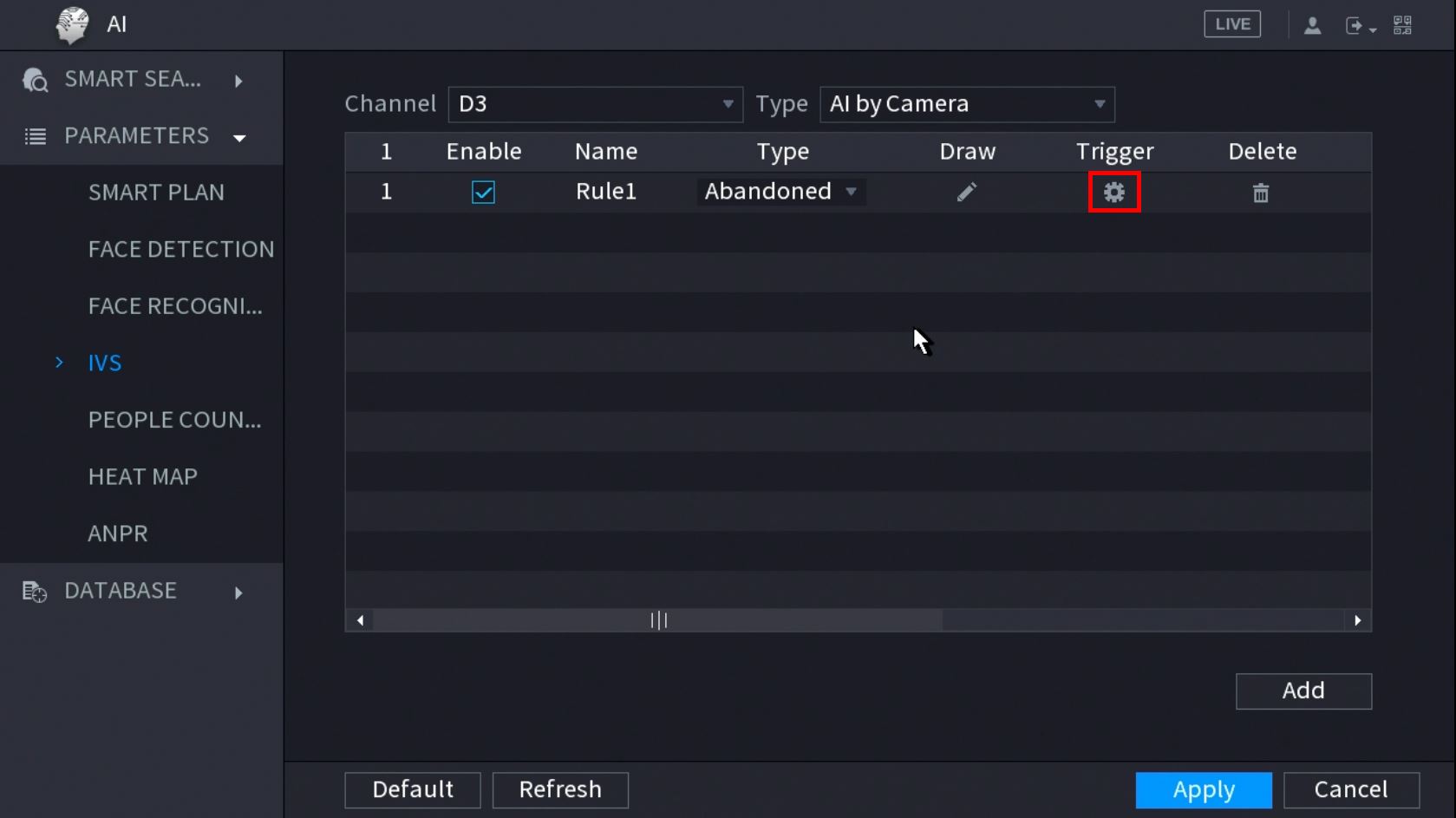
Task: Click the user account icon
Action: point(1312,25)
